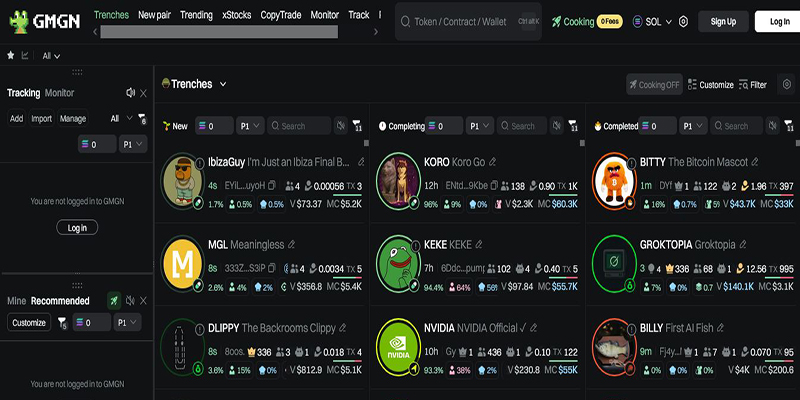Toggle sound in Tracking panel
The image size is (800, 400).
pyautogui.click(x=131, y=93)
